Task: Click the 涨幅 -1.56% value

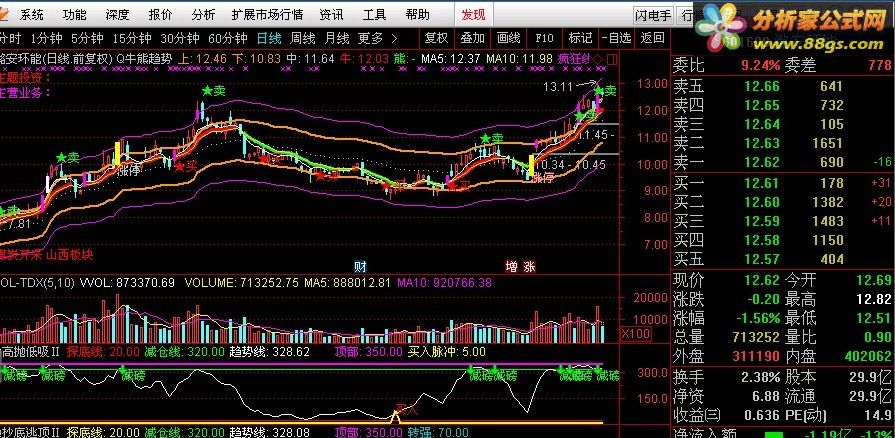Action: (757, 318)
